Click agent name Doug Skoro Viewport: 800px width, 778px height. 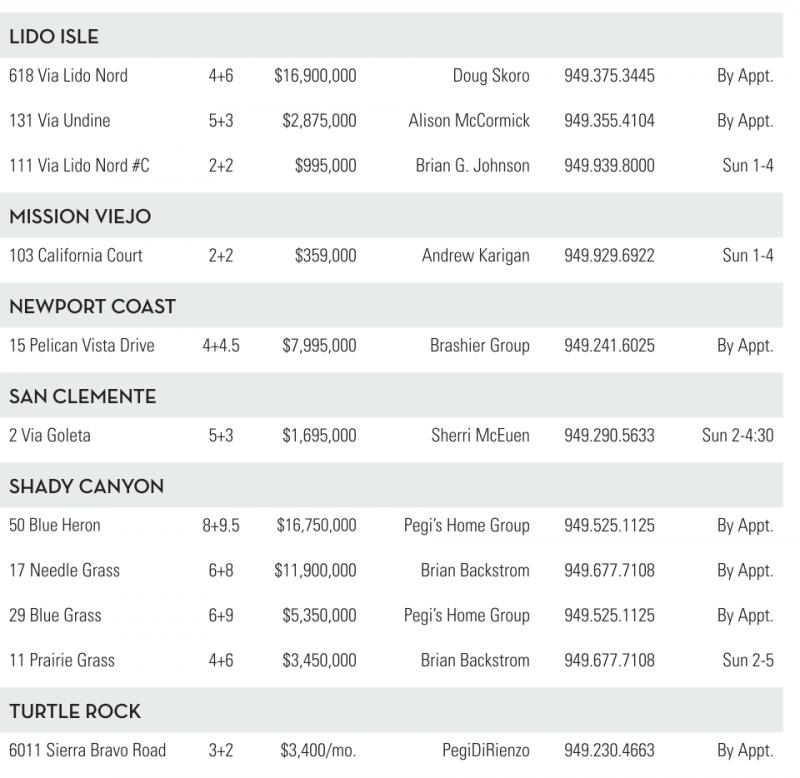(490, 76)
